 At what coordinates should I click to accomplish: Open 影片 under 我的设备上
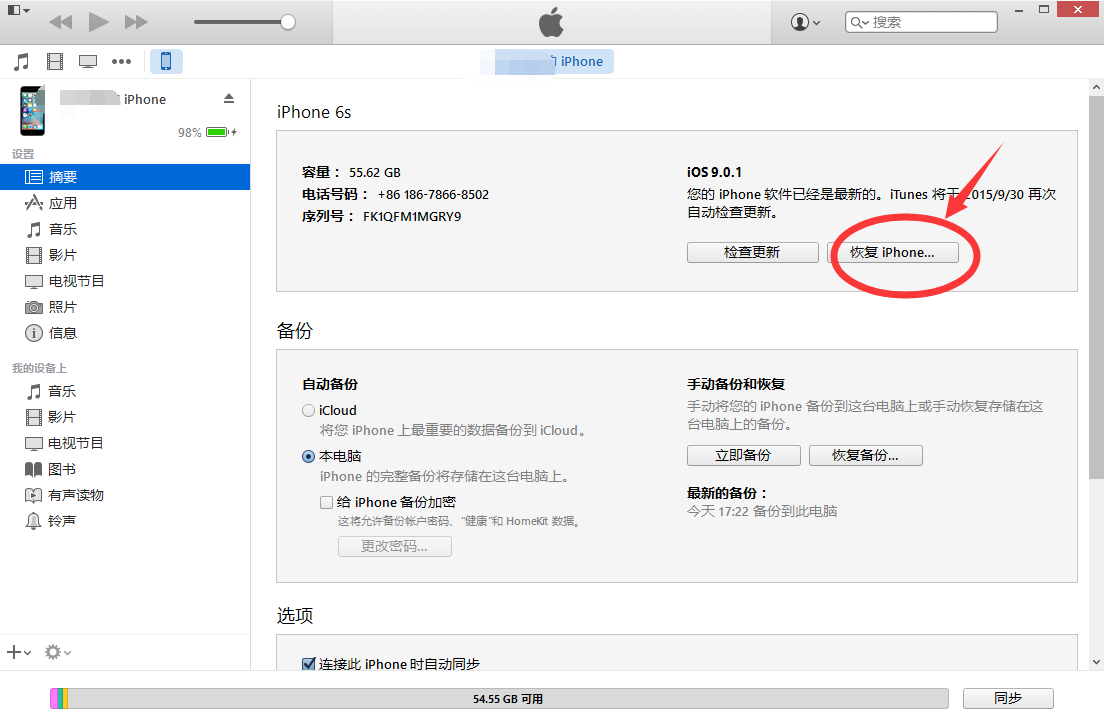click(x=125, y=417)
